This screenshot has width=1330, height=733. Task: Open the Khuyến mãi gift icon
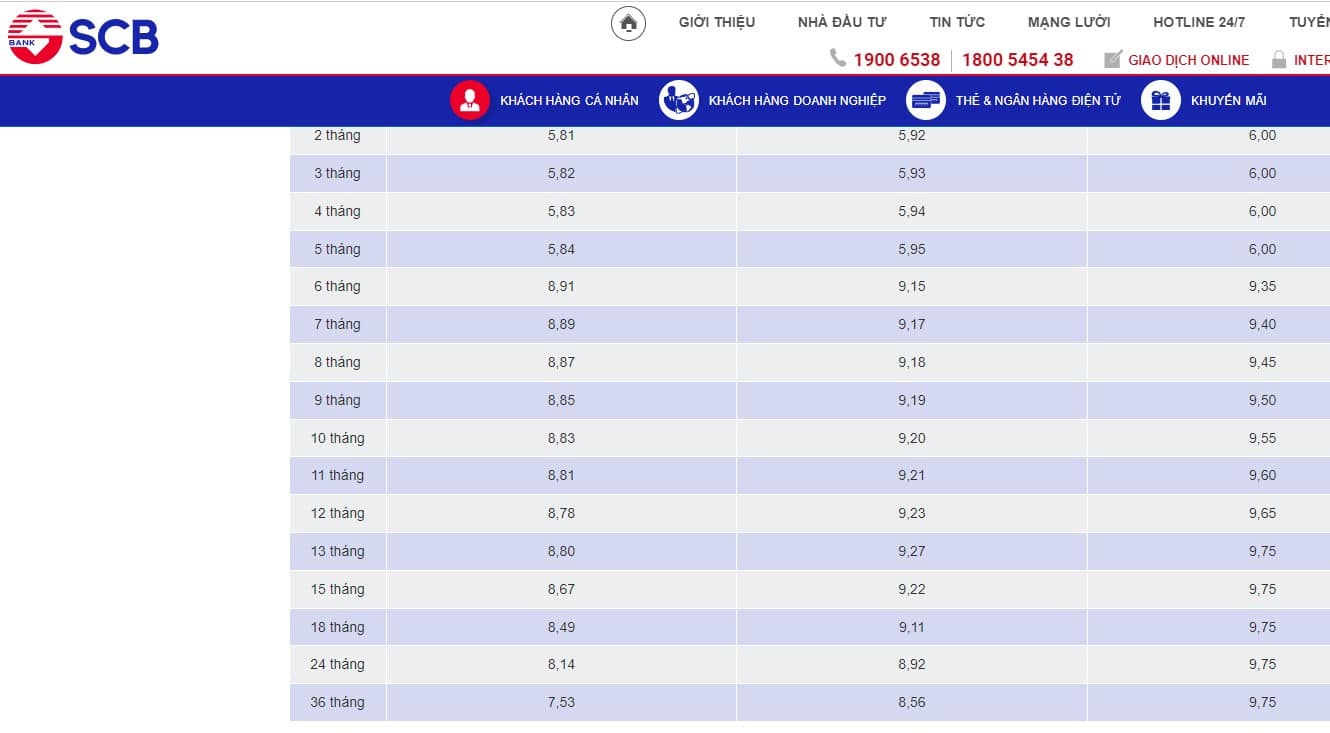click(1161, 100)
